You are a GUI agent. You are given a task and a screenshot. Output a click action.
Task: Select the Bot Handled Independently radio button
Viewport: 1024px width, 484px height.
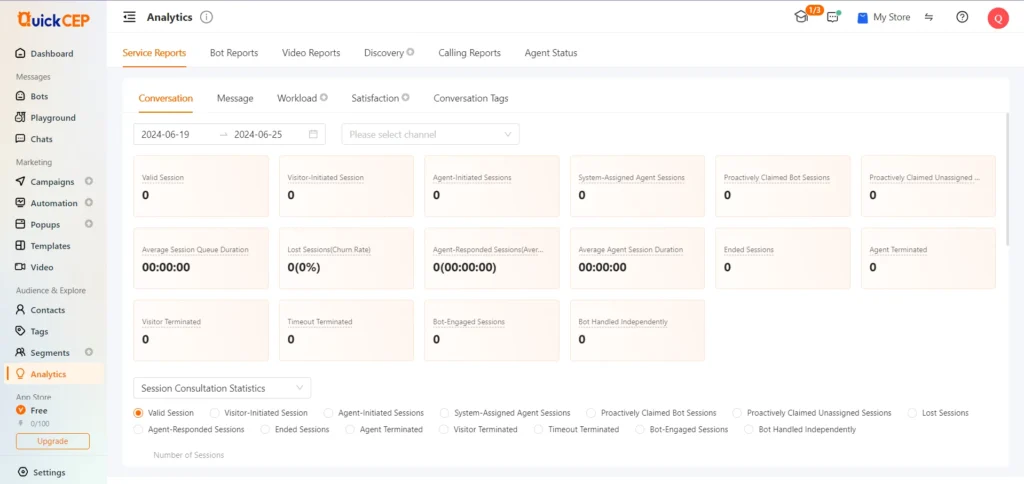point(748,429)
